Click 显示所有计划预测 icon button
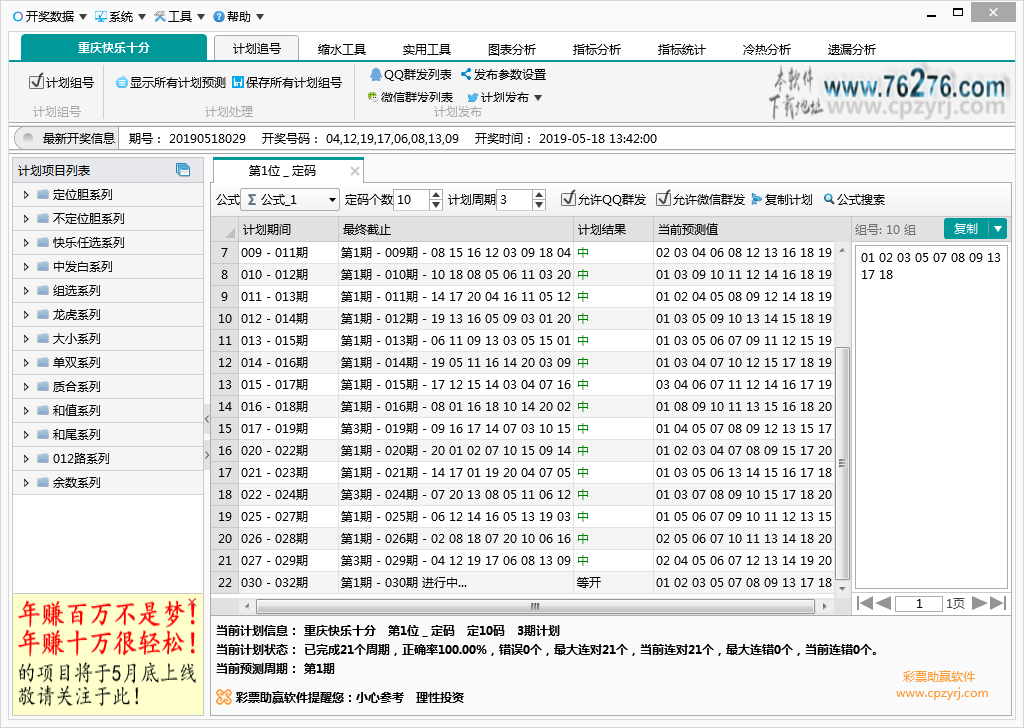 pos(121,82)
